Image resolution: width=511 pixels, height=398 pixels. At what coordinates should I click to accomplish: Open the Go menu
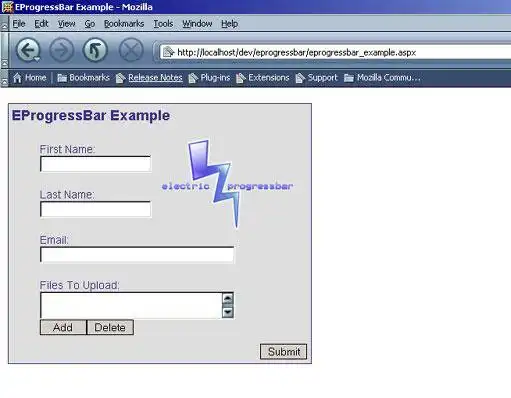click(90, 24)
